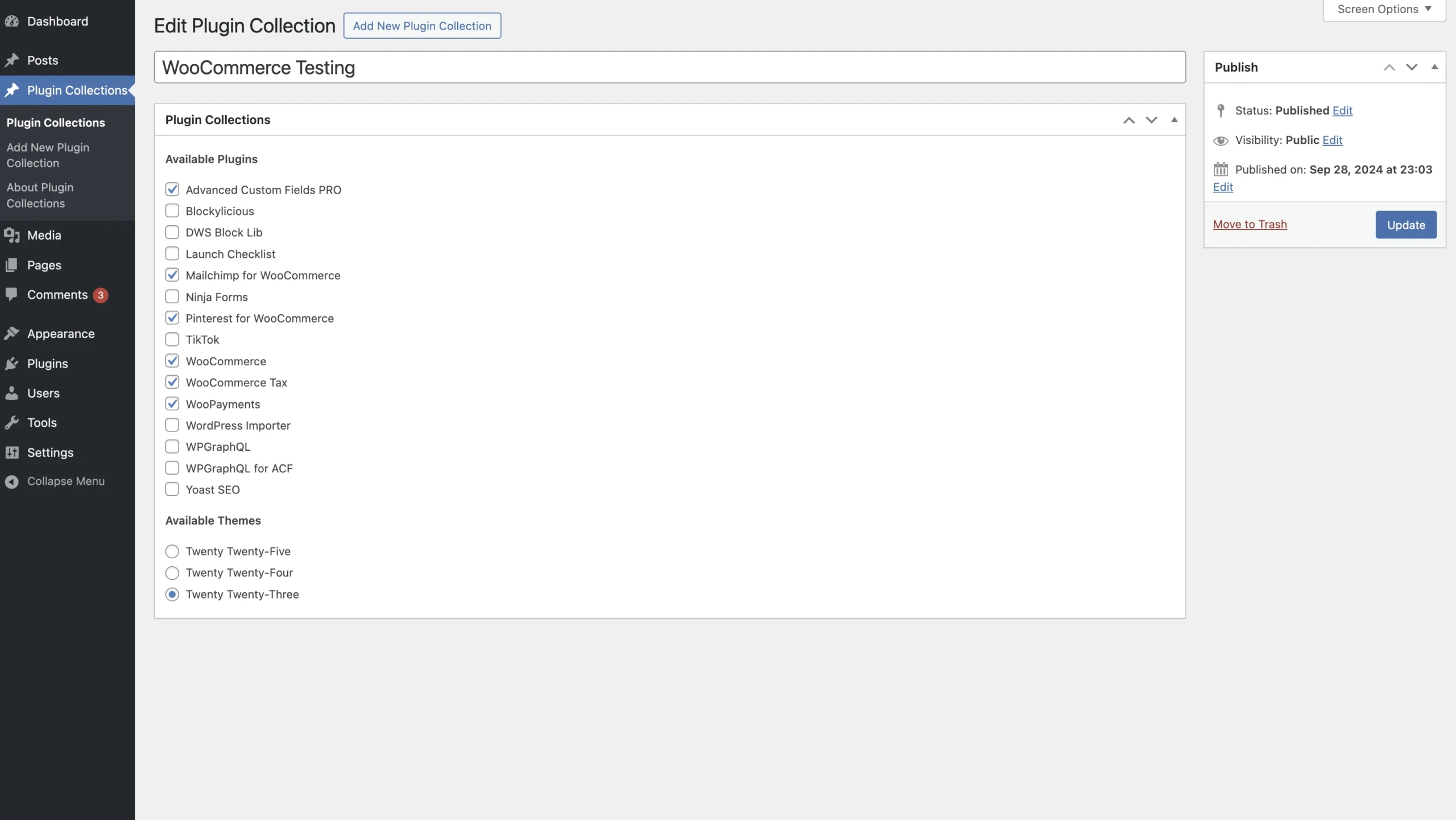
Task: Click the Posts pushpin icon
Action: pyautogui.click(x=12, y=60)
